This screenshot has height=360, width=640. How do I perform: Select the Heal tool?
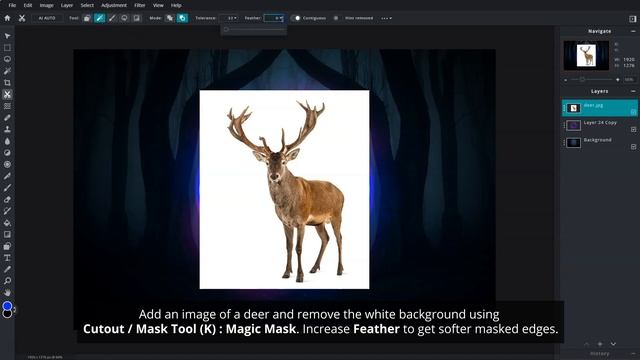click(x=7, y=118)
